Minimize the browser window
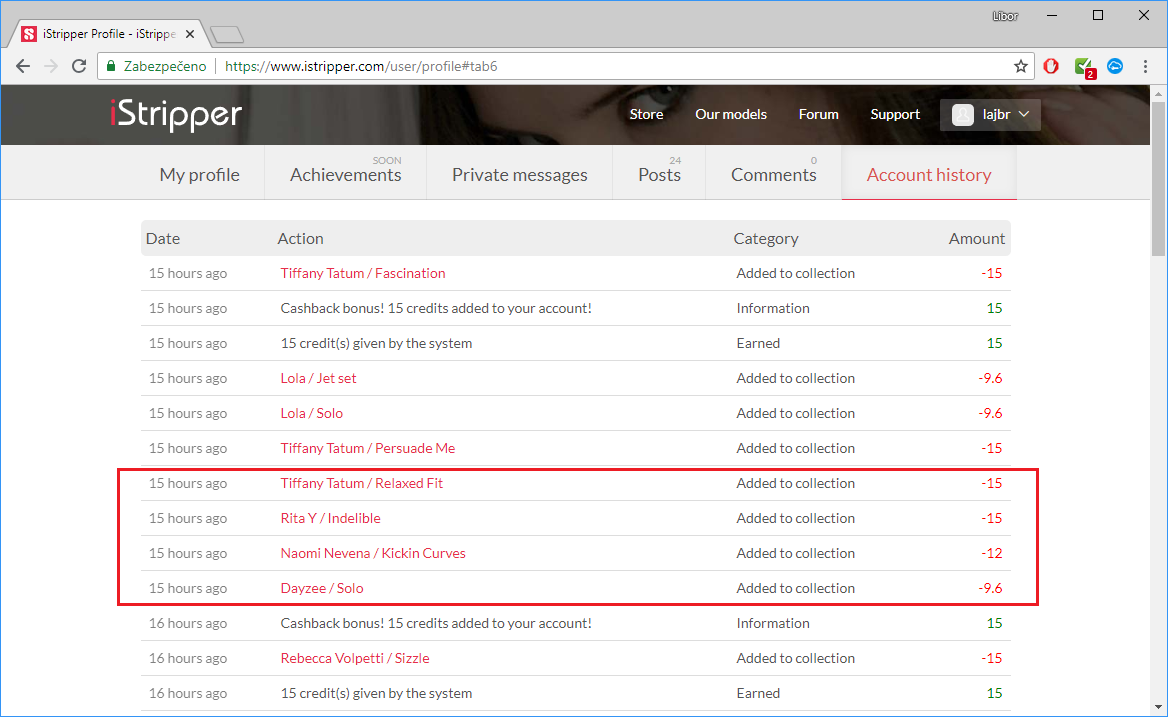 [x=1052, y=16]
